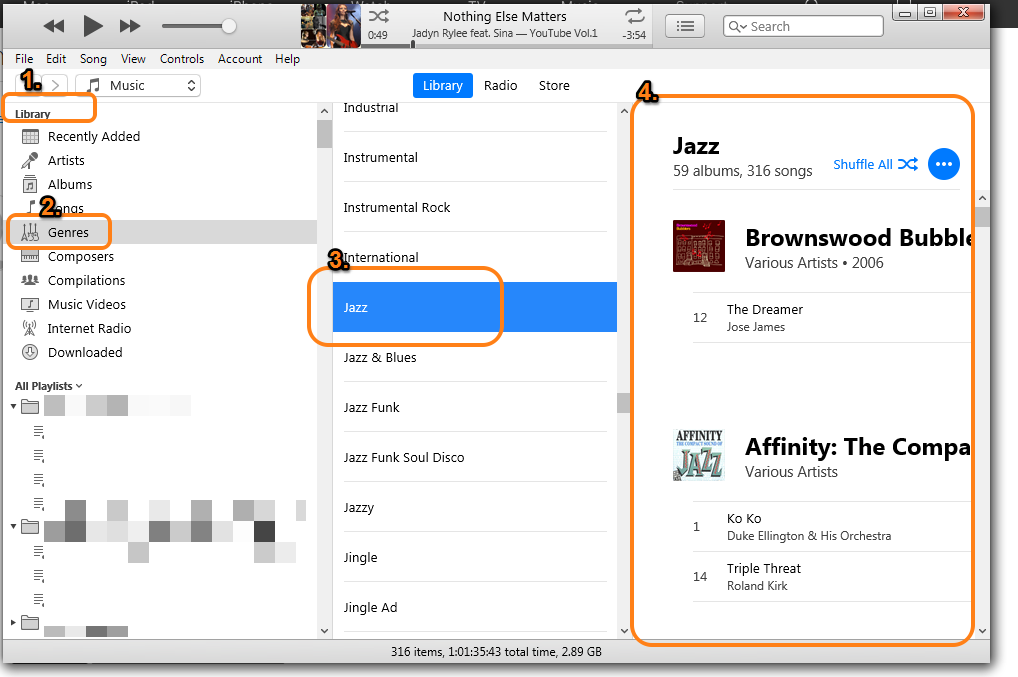The image size is (1018, 677).
Task: Switch to the Store tab
Action: tap(554, 85)
